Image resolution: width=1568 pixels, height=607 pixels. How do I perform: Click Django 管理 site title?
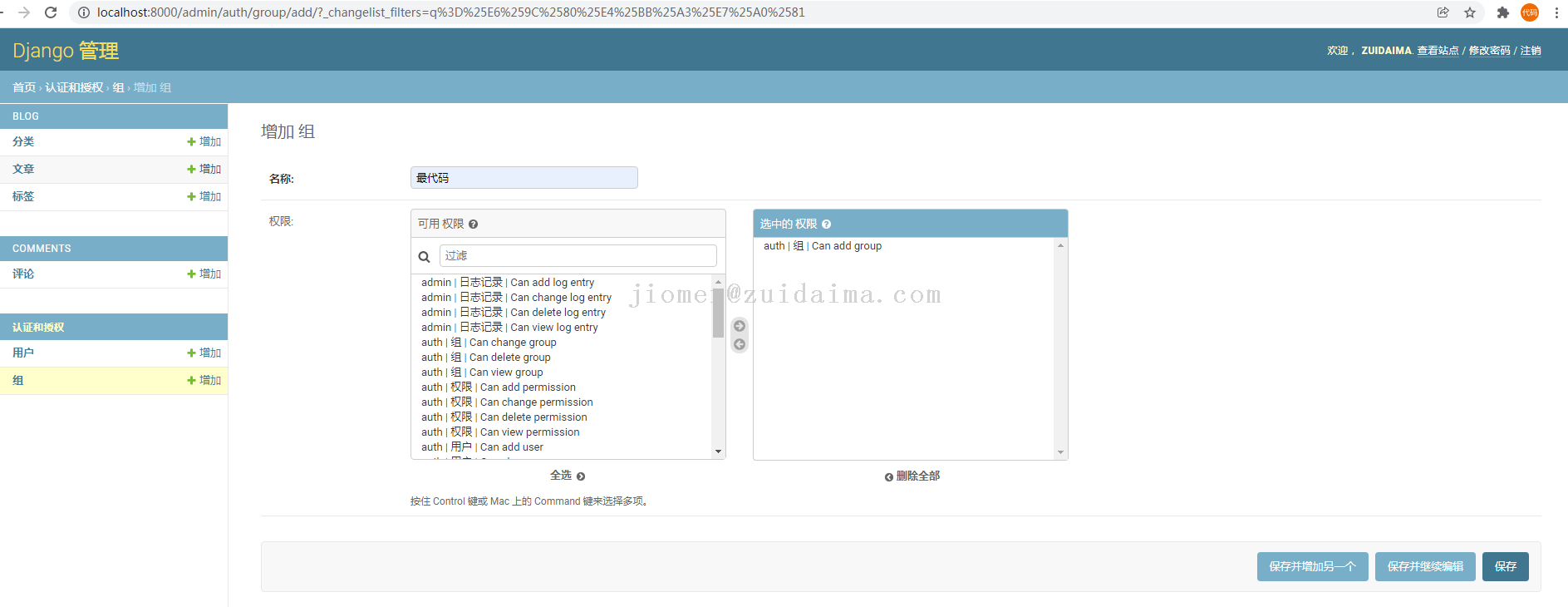(x=66, y=51)
